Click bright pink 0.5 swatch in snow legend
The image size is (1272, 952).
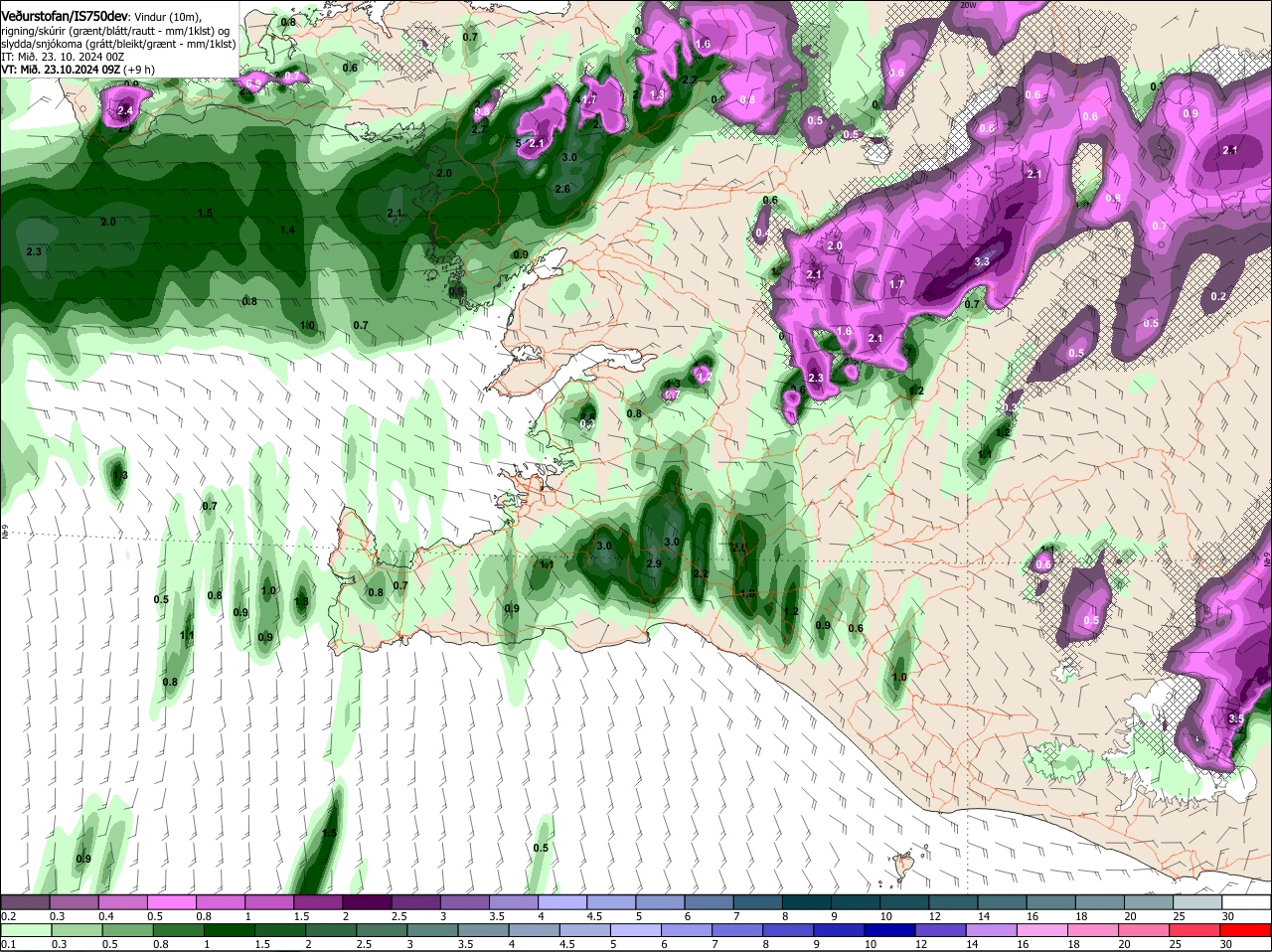(x=171, y=901)
